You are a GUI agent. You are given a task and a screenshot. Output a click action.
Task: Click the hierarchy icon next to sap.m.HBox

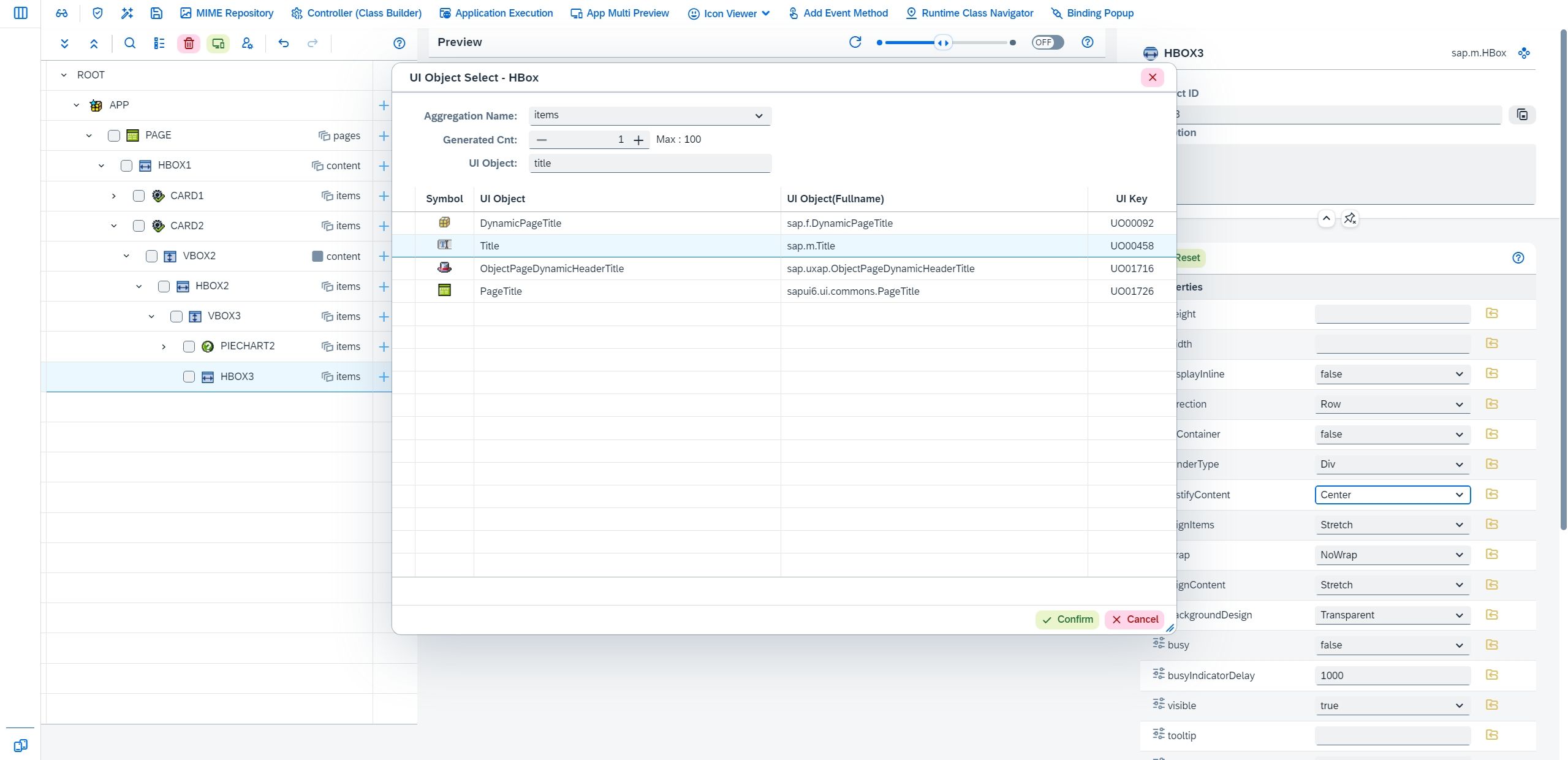pos(1524,53)
